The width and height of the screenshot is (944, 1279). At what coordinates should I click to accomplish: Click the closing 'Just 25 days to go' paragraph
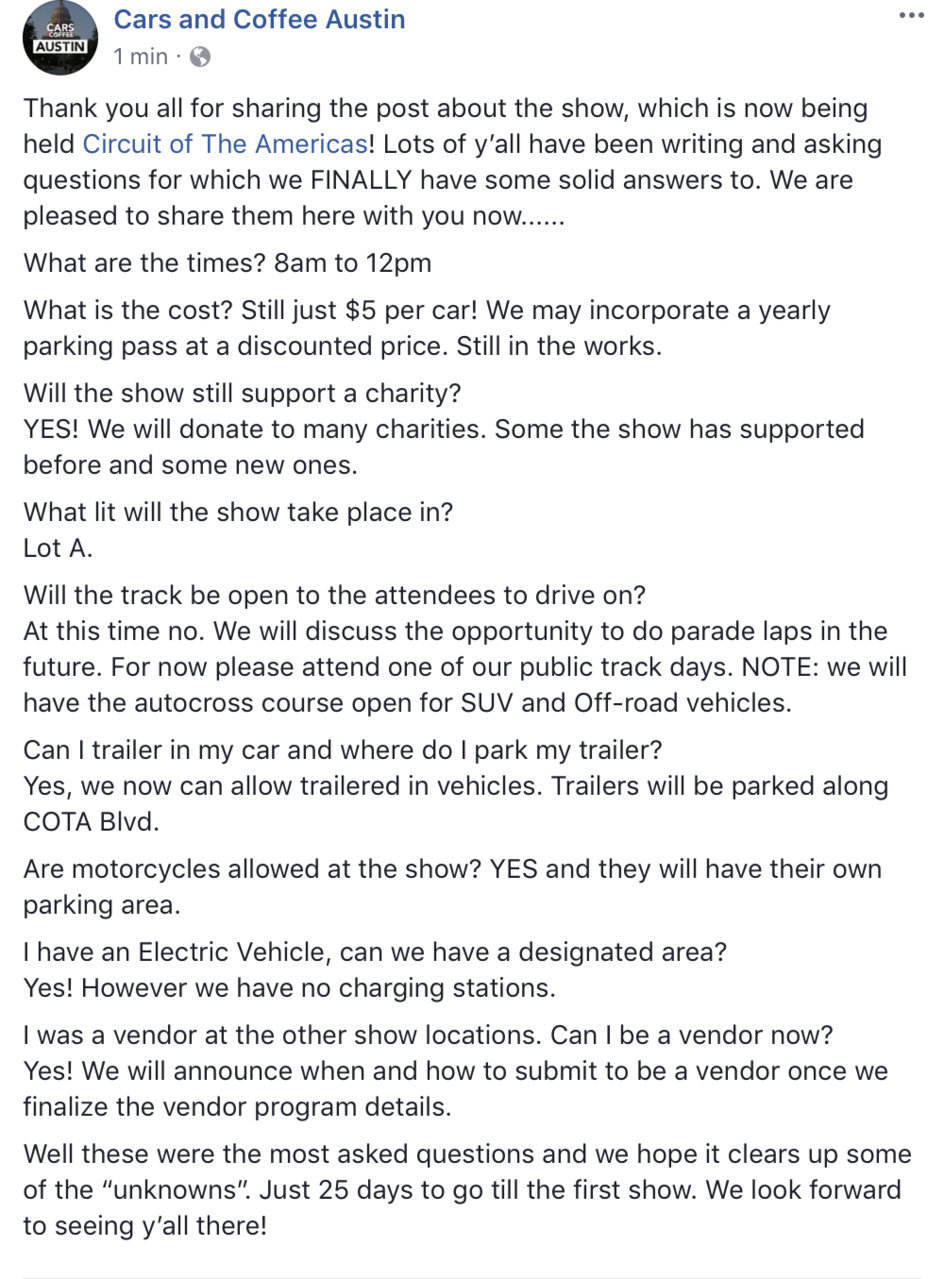click(467, 1190)
